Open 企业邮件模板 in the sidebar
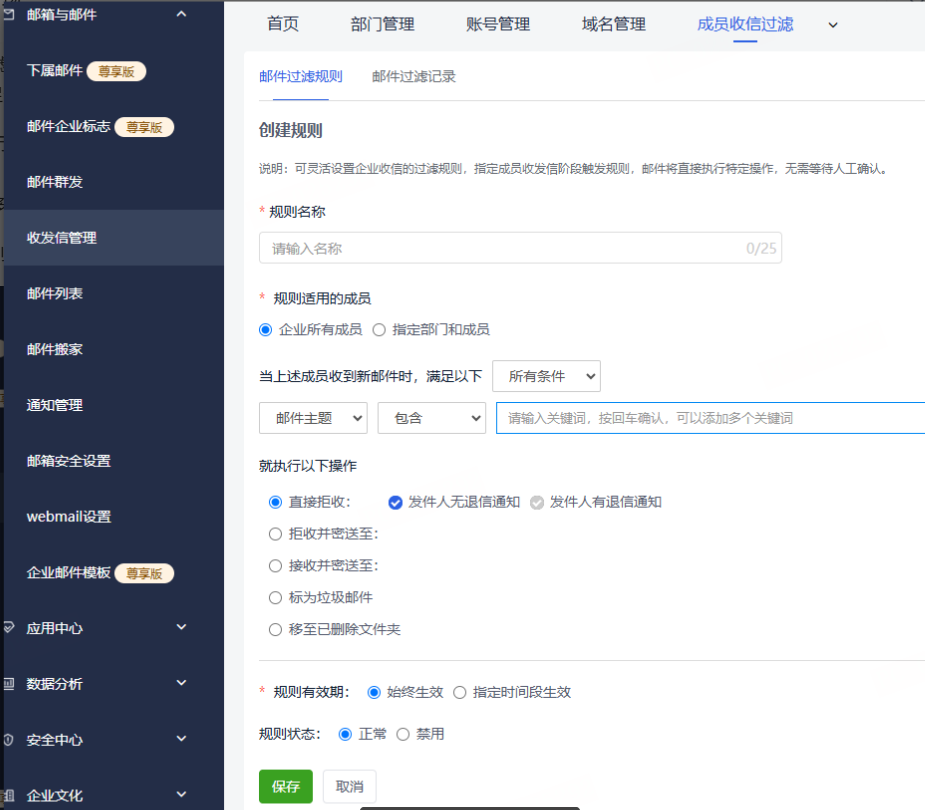This screenshot has height=810, width=925. 68,572
